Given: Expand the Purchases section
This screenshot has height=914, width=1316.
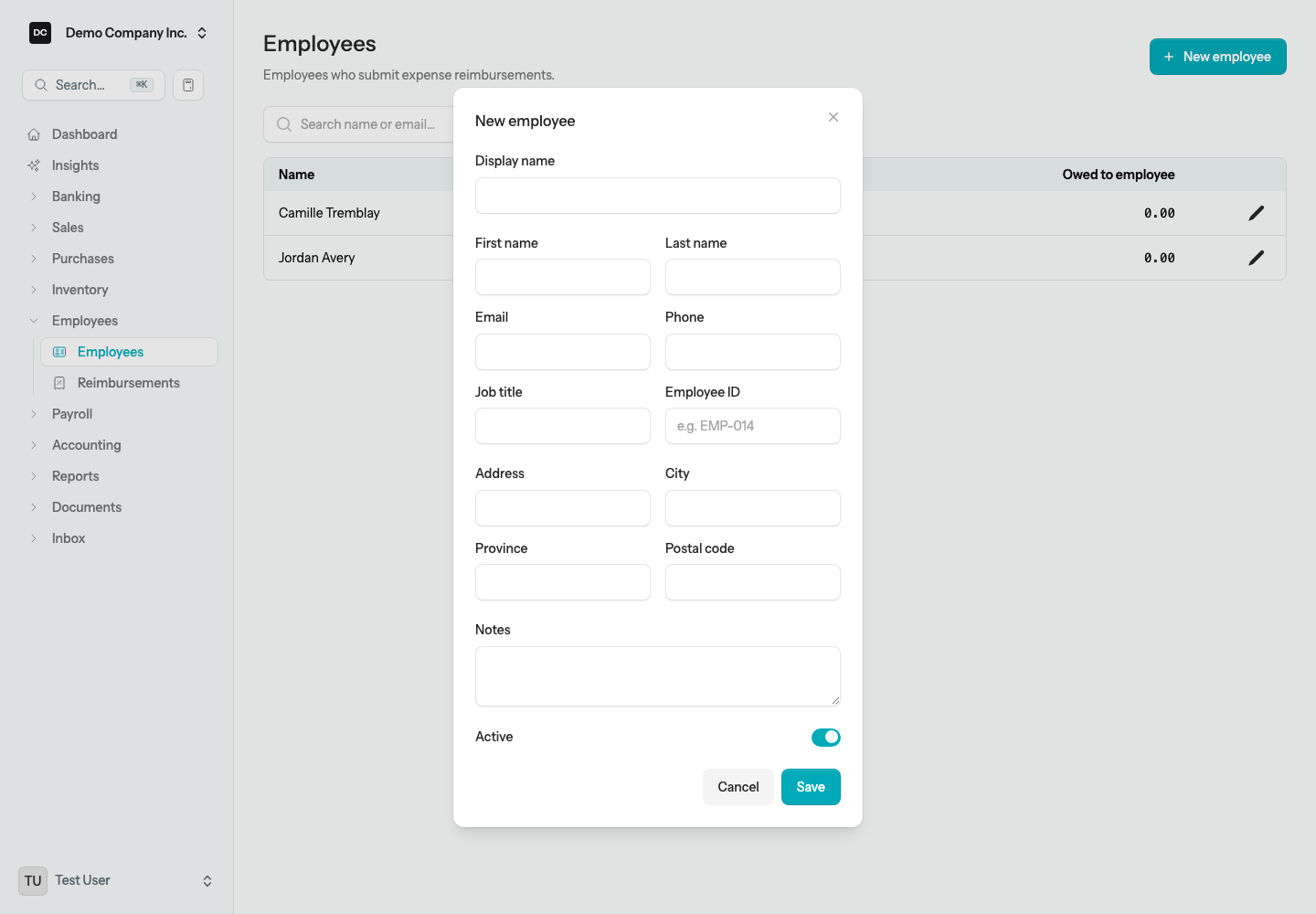Looking at the screenshot, I should coord(117,259).
